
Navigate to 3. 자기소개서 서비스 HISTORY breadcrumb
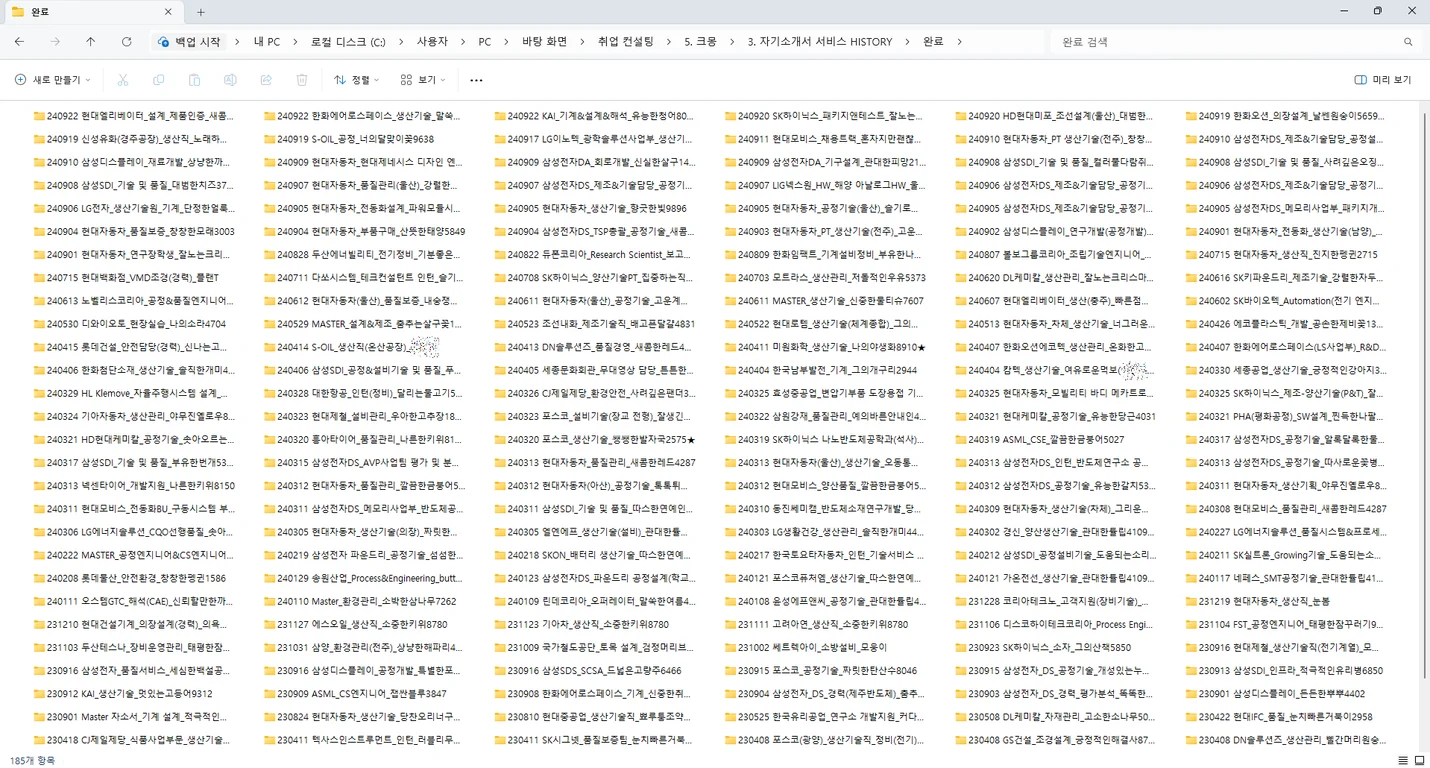[819, 42]
